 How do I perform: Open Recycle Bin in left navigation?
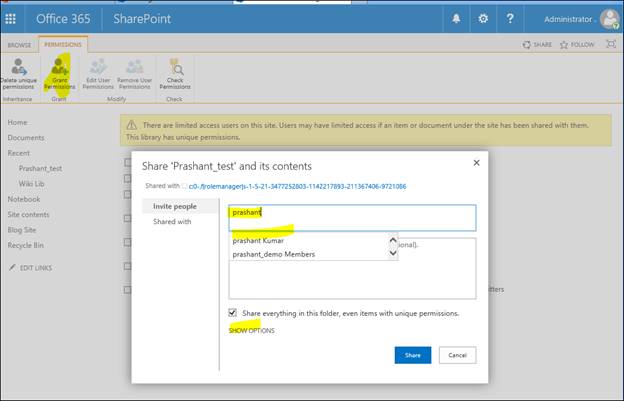coord(25,245)
